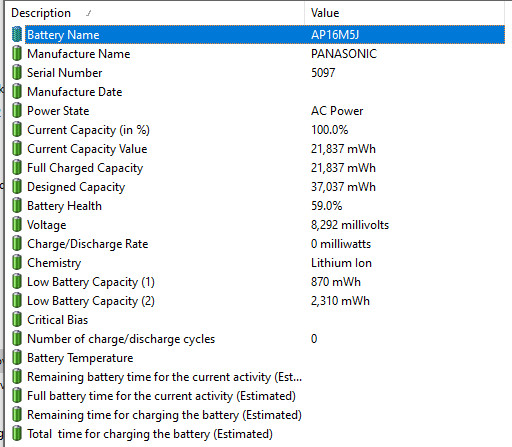Click the battery icon beside Current Capacity (in %)
The width and height of the screenshot is (512, 447).
click(x=17, y=129)
